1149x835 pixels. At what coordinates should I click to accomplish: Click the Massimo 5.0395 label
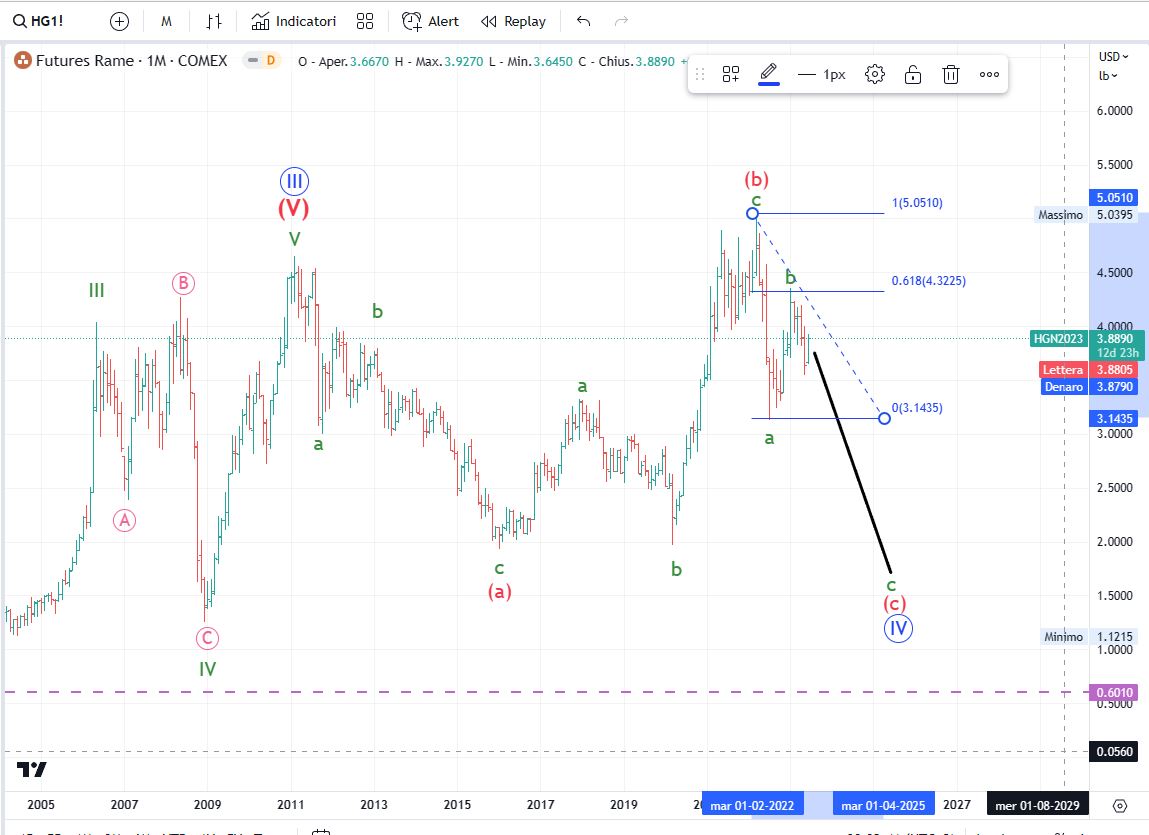click(1087, 215)
